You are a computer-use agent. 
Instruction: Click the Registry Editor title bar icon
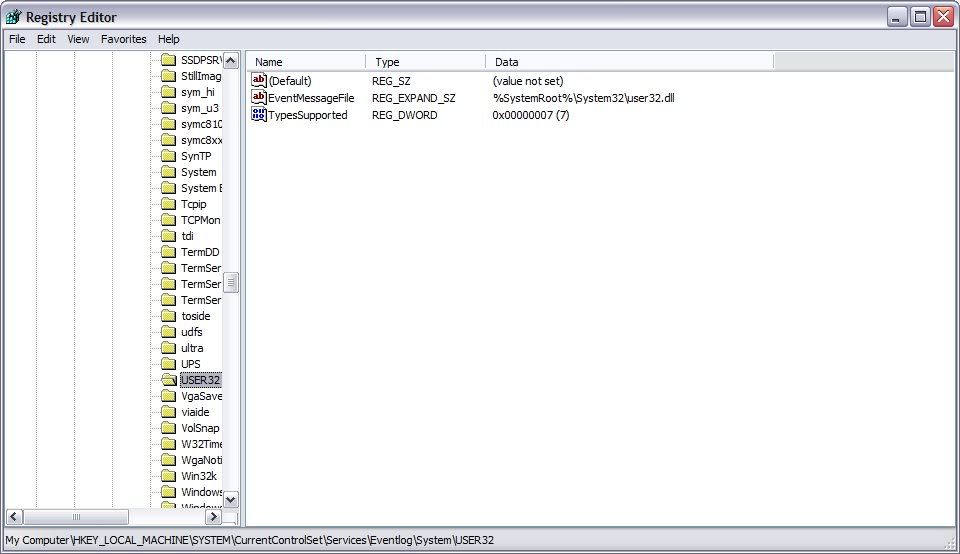14,16
